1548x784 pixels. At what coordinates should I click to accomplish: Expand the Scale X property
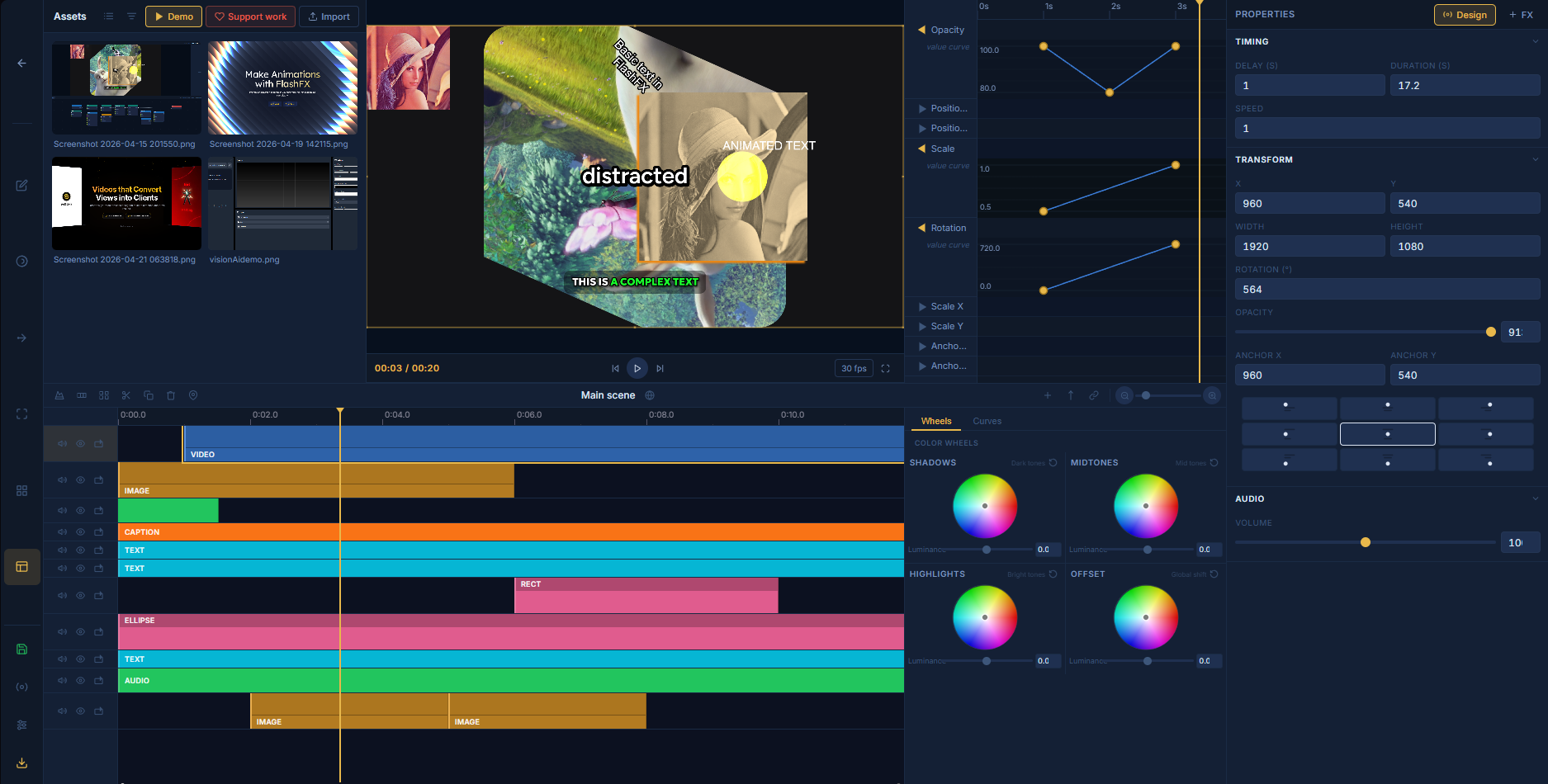tap(922, 306)
